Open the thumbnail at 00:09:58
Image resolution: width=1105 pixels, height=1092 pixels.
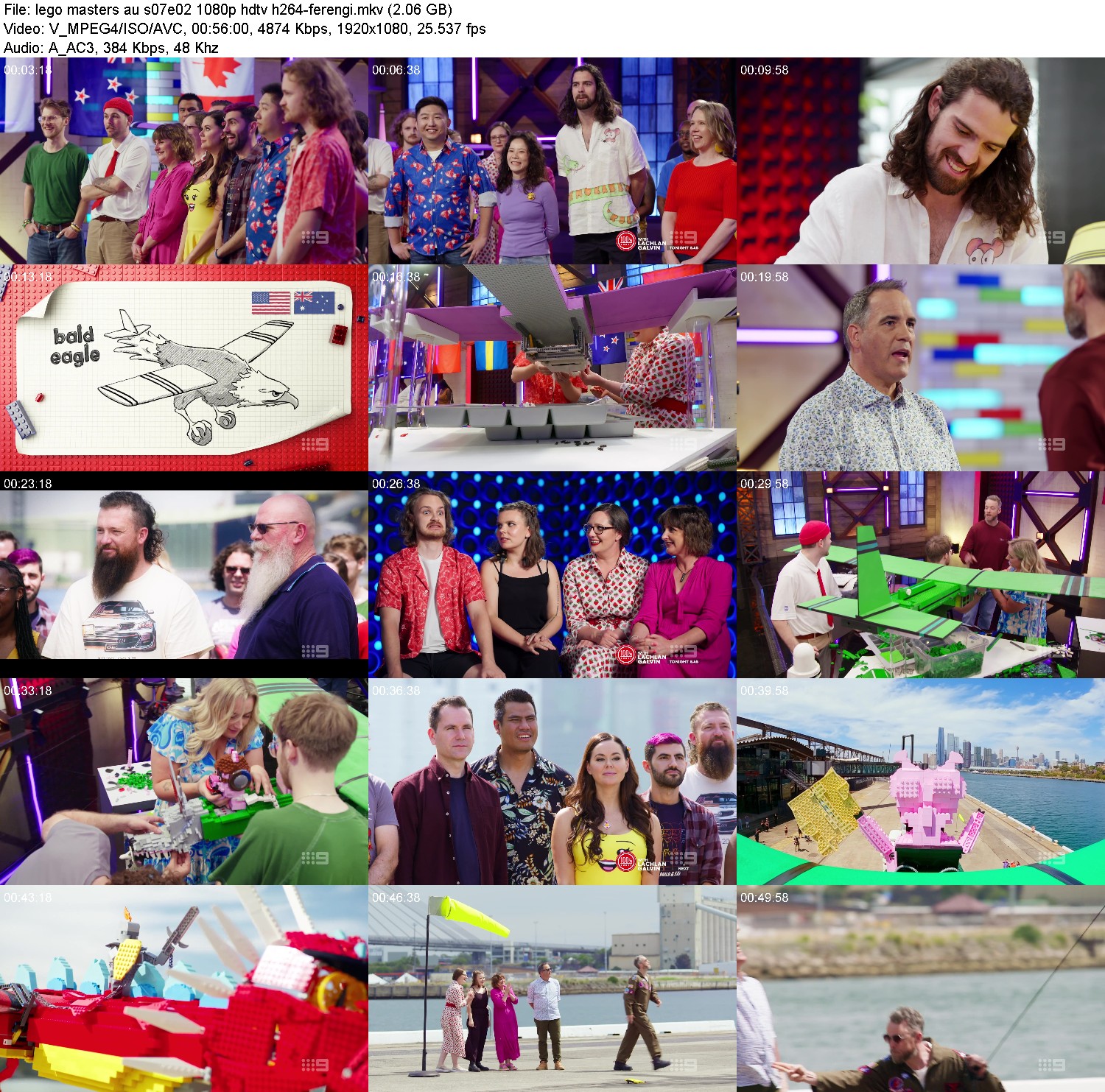921,161
